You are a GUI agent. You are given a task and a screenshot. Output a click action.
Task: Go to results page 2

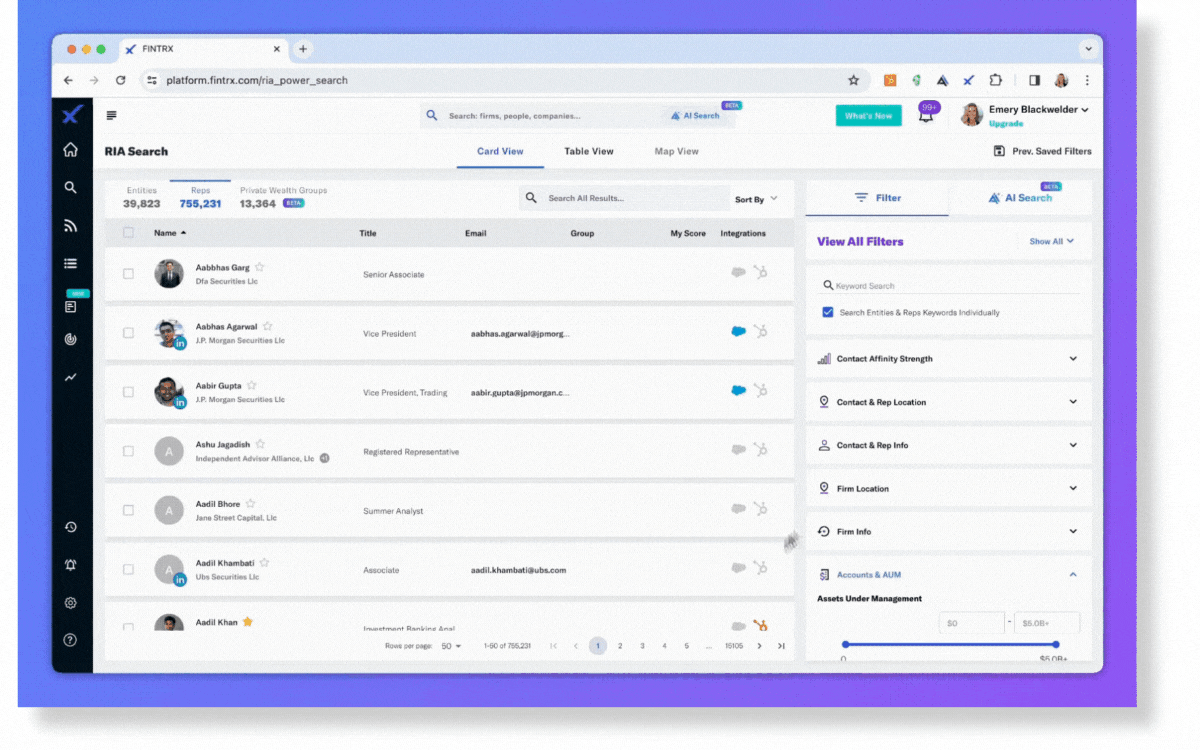coord(620,646)
